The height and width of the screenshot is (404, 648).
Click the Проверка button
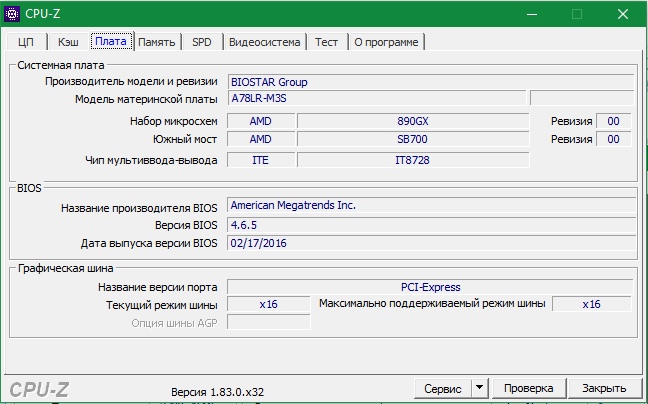point(528,388)
